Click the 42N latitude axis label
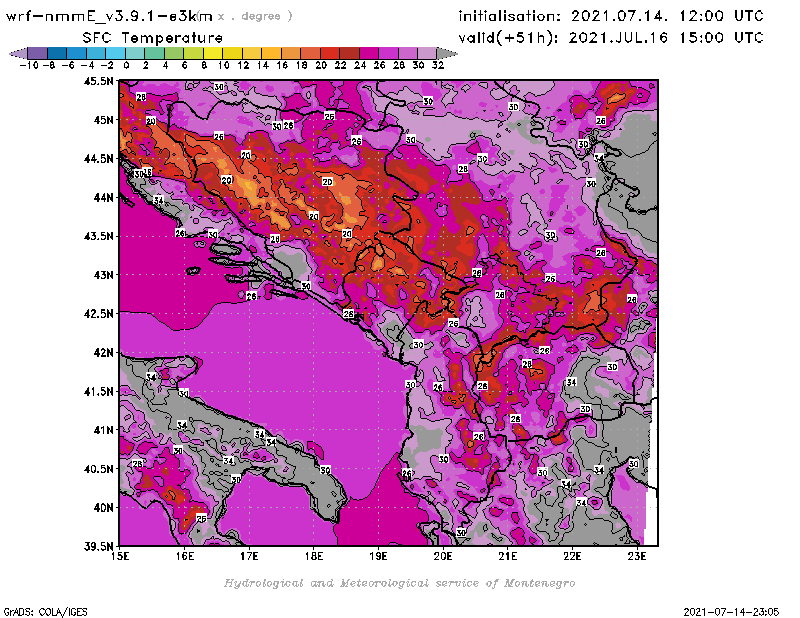The image size is (800, 618). [103, 353]
